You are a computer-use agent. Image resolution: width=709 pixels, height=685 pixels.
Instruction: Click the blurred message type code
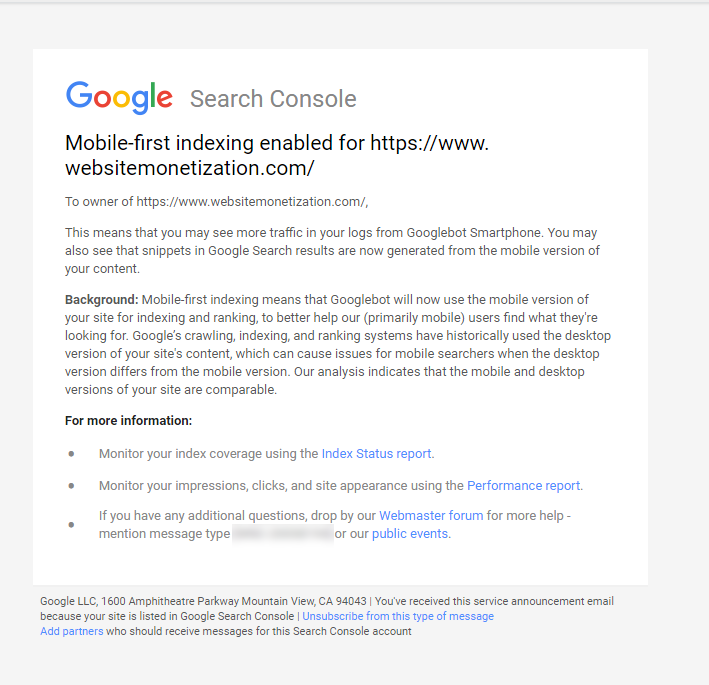[x=283, y=534]
